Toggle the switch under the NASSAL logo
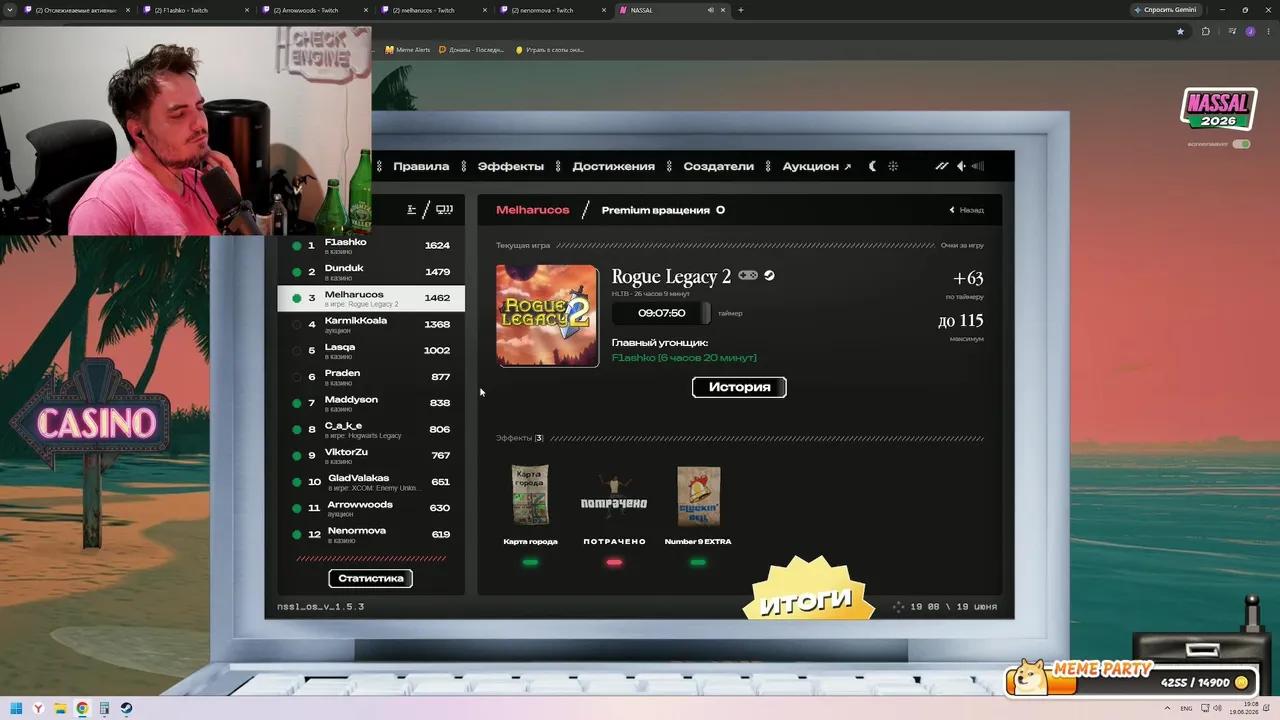Viewport: 1280px width, 720px height. [x=1241, y=144]
